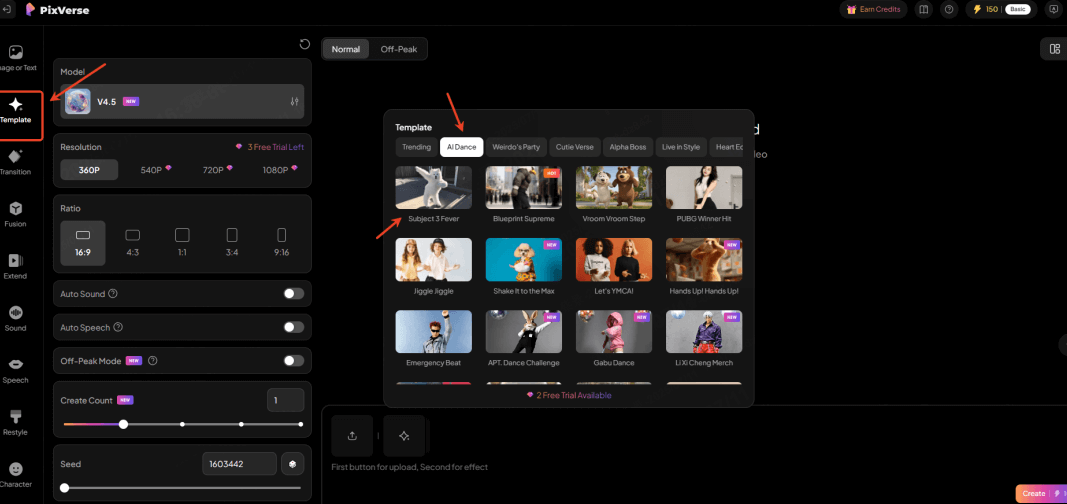The width and height of the screenshot is (1067, 504).
Task: Choose the Jiggle Jiggle template
Action: (433, 267)
